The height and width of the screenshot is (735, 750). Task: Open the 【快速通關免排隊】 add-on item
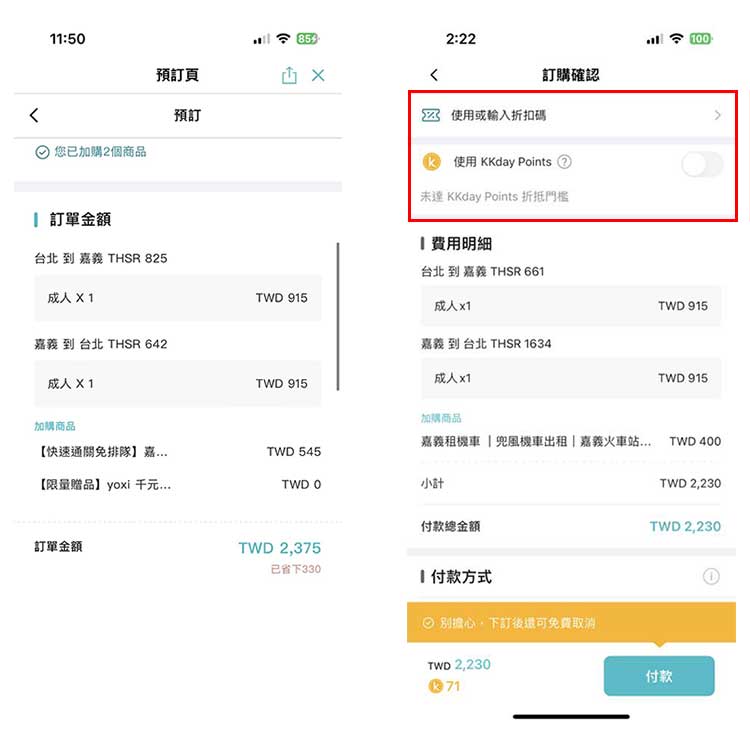coord(177,451)
